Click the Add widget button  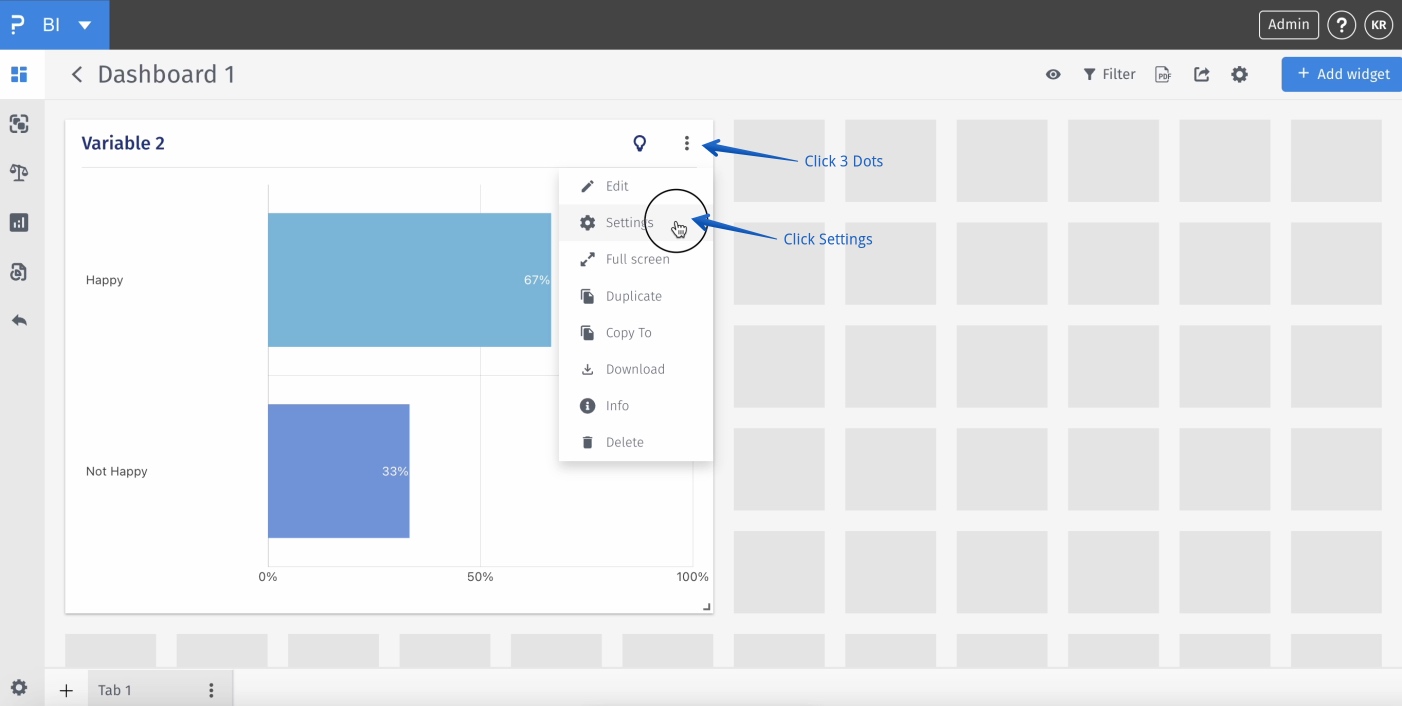point(1342,74)
